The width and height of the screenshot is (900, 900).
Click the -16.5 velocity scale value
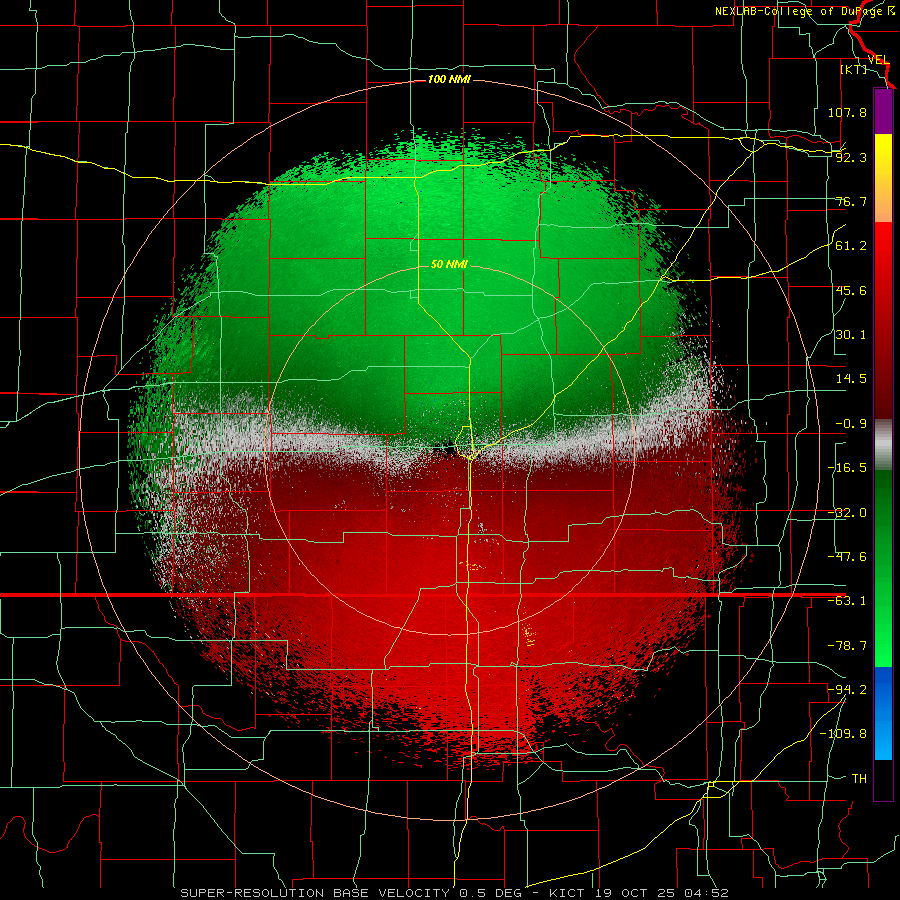point(847,468)
